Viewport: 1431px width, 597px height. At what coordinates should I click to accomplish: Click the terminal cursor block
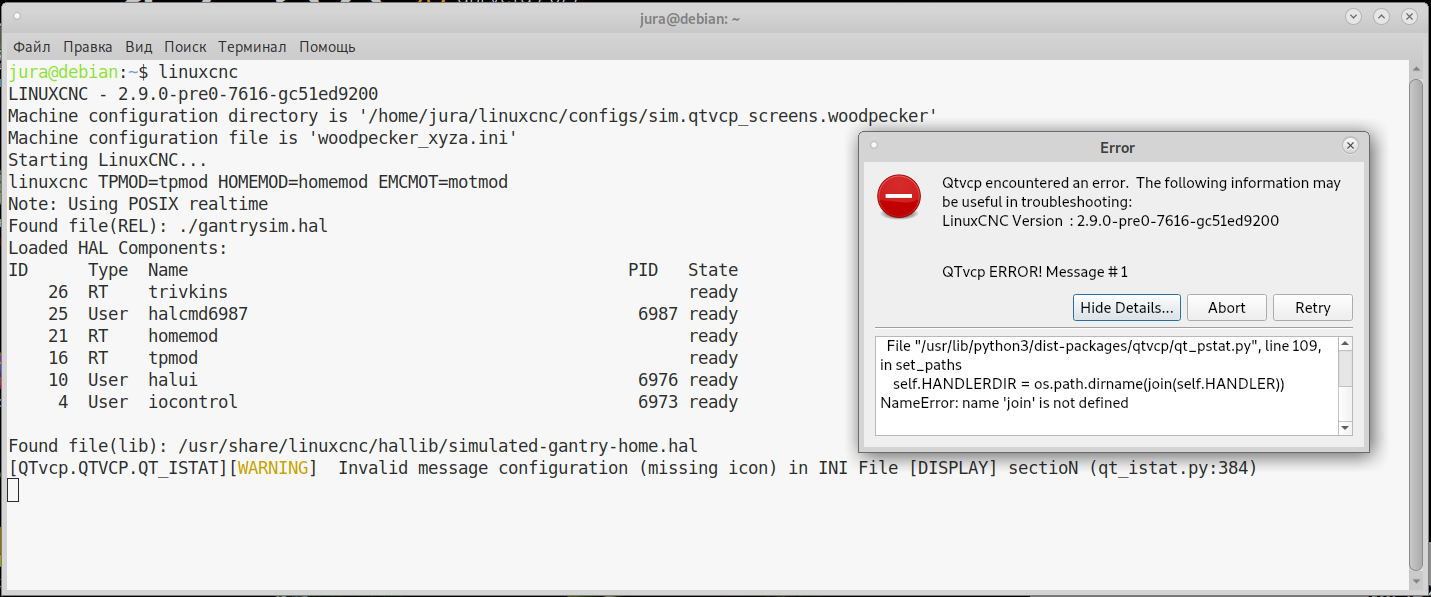tap(13, 490)
